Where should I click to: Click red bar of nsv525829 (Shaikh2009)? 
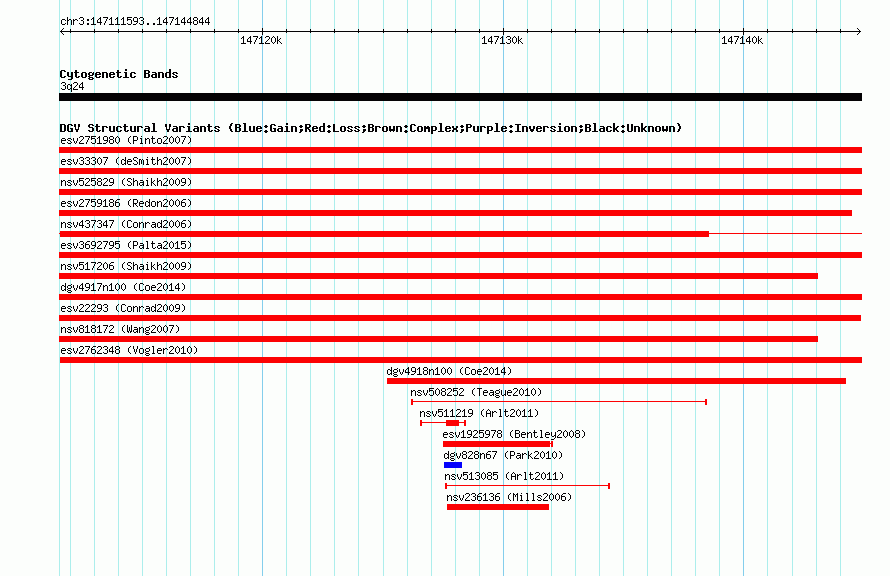(x=460, y=192)
